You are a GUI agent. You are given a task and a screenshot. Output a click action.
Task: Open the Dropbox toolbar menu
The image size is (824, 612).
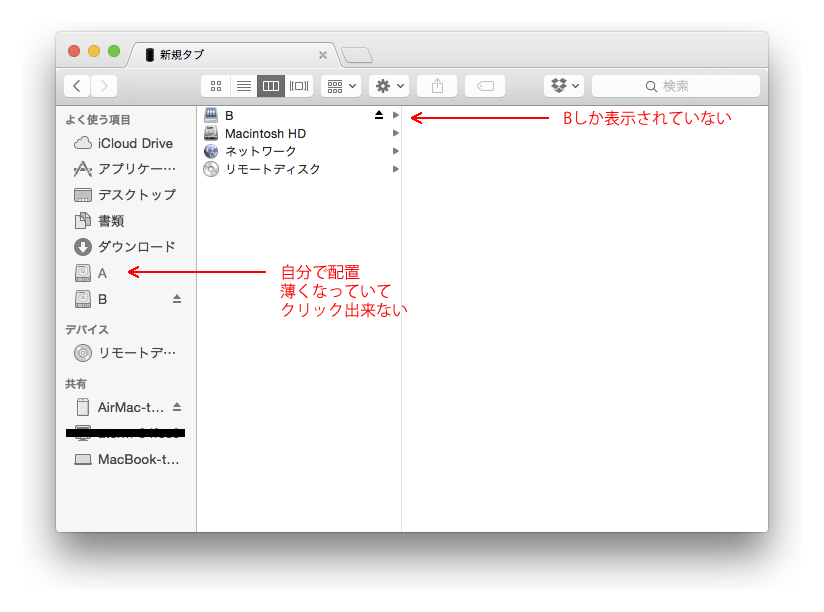[x=564, y=86]
